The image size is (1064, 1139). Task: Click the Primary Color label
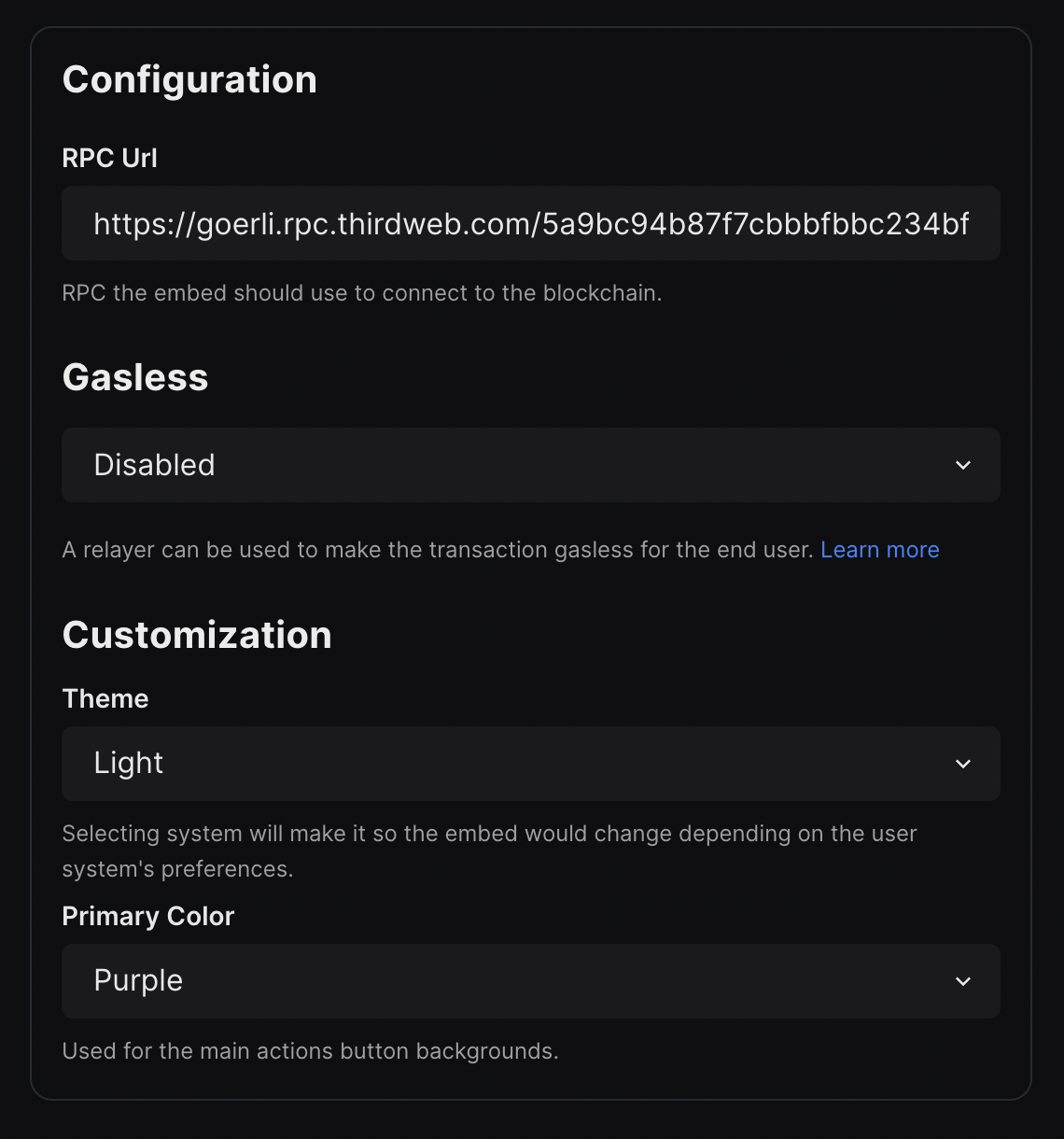pos(147,916)
